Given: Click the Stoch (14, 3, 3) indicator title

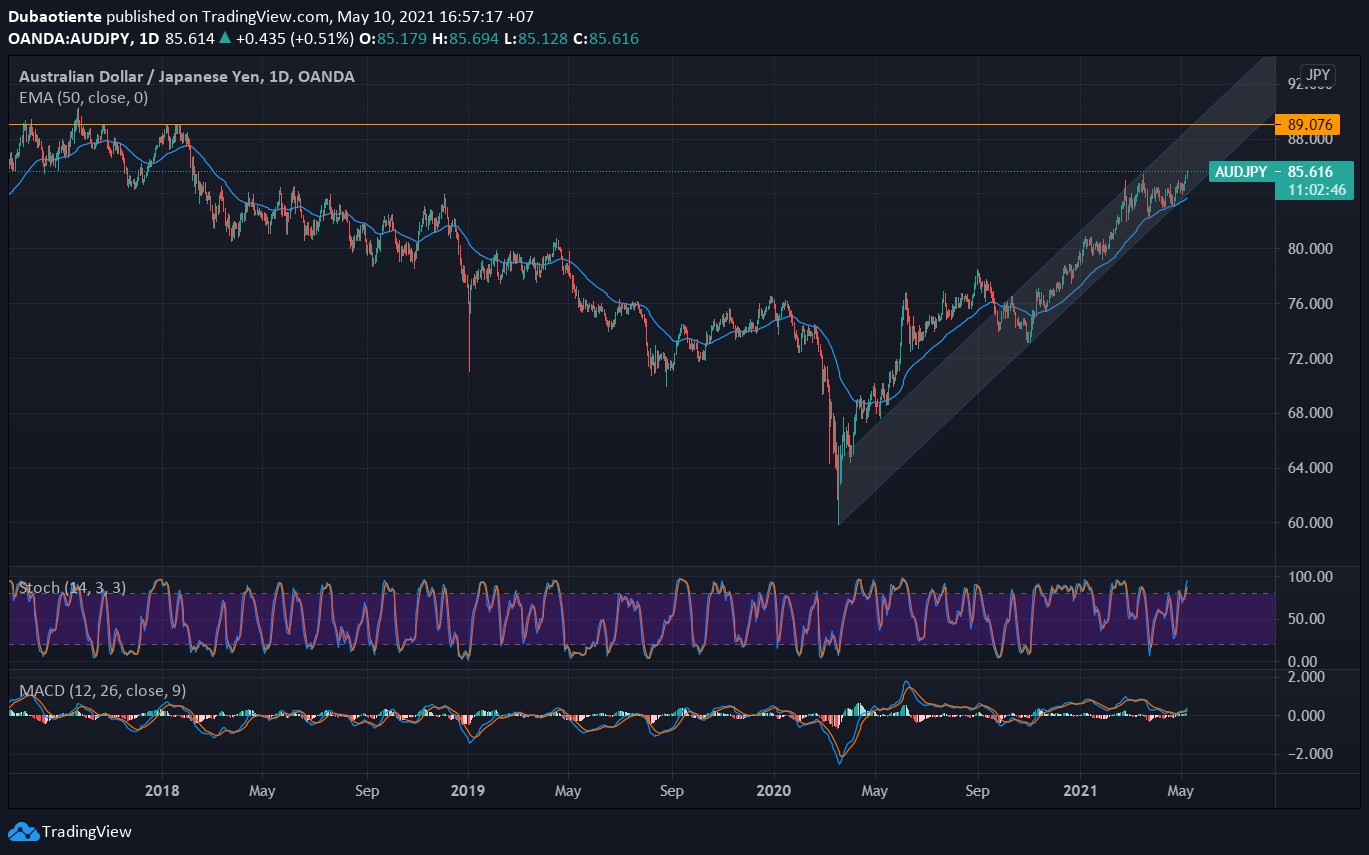Looking at the screenshot, I should click(x=72, y=588).
